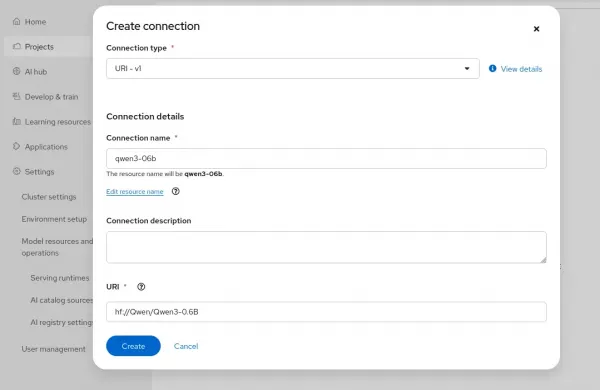Click the Settings gear icon
This screenshot has width=600, height=390.
tap(16, 171)
